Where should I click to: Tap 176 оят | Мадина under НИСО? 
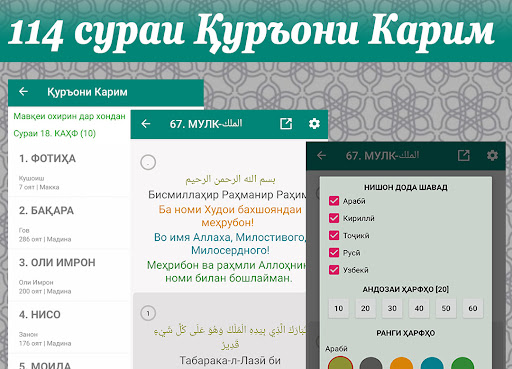tap(45, 343)
